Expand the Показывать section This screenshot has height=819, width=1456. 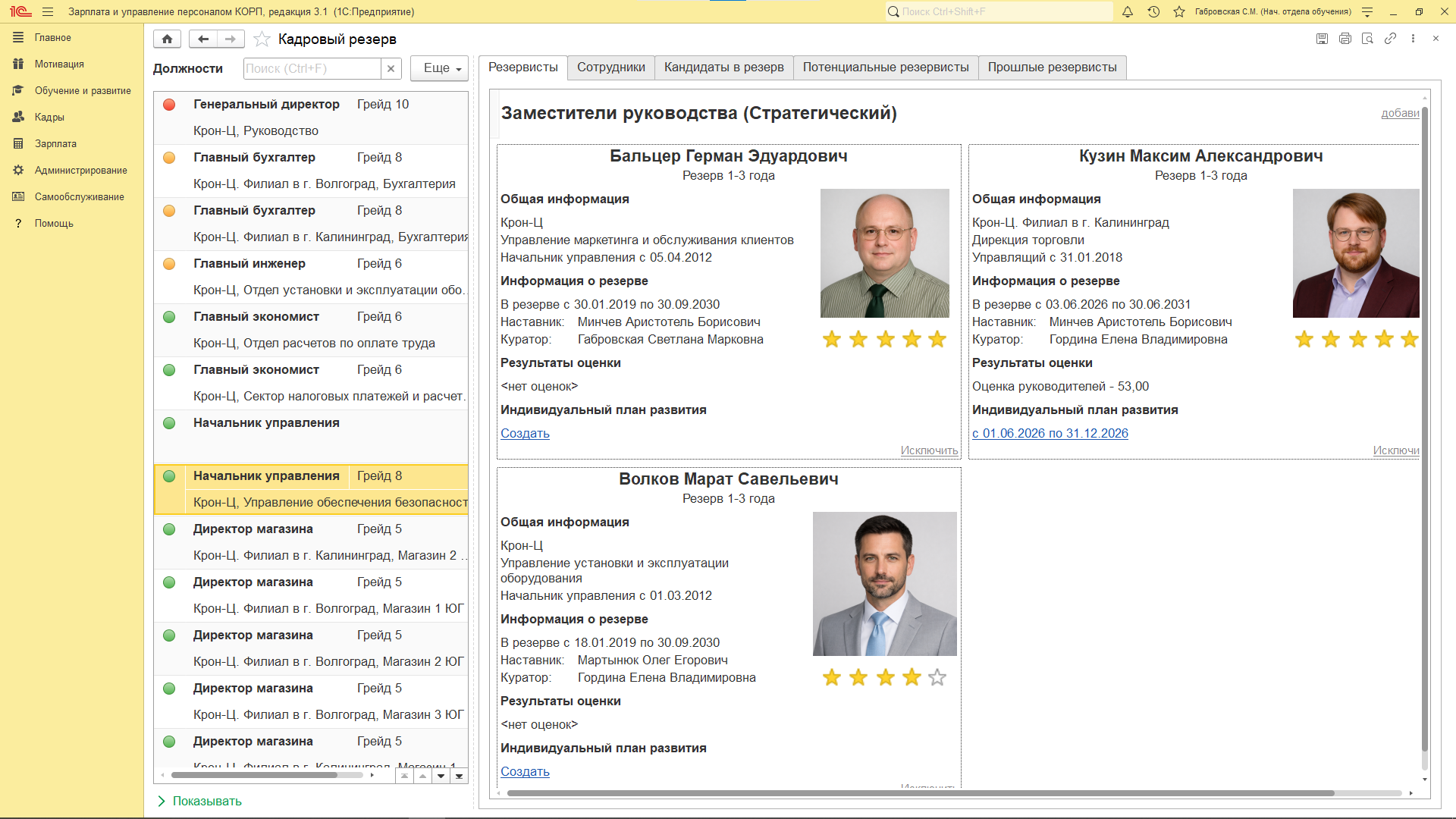[199, 801]
